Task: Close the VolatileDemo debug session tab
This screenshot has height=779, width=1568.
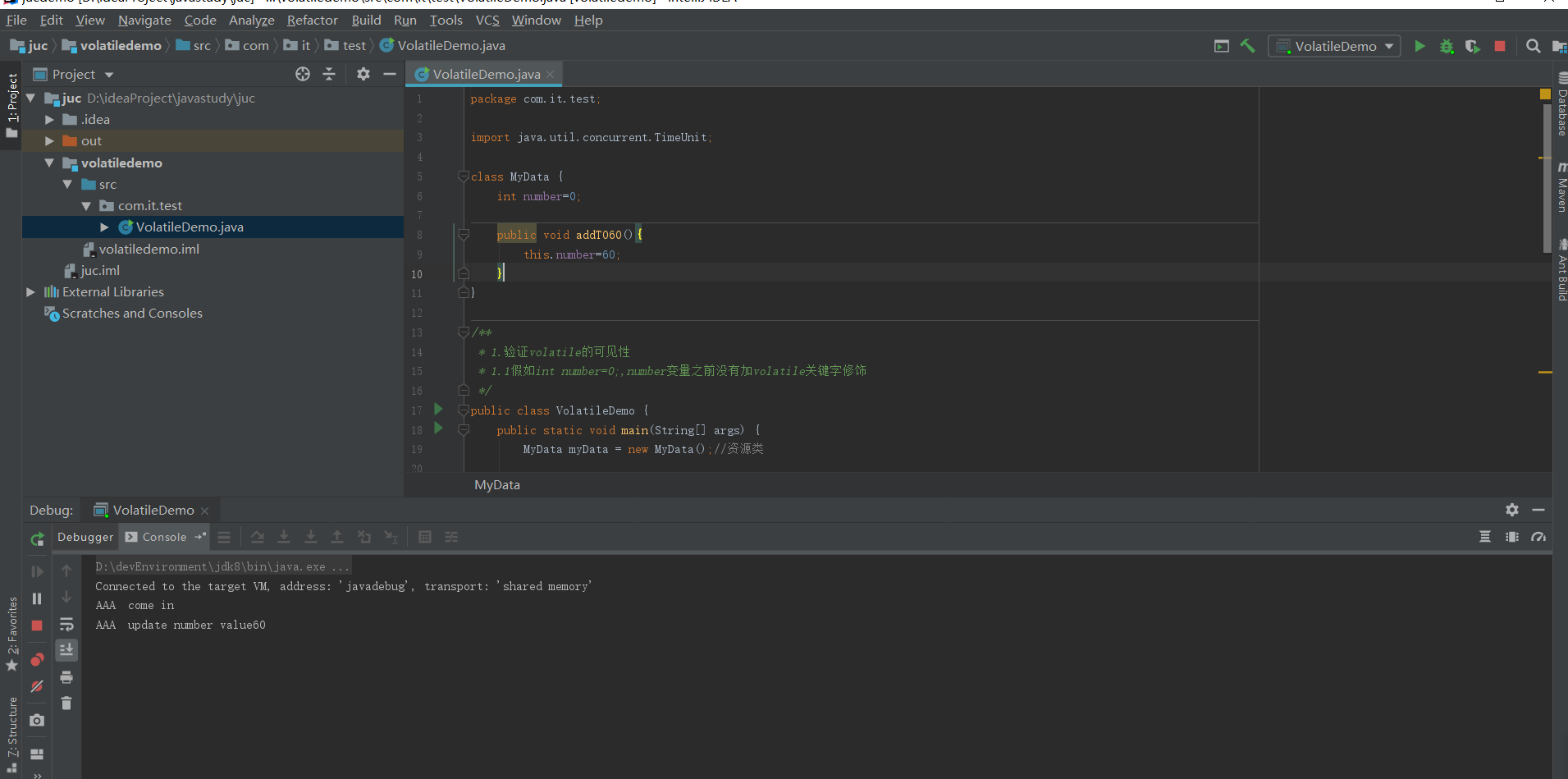Action: (205, 511)
